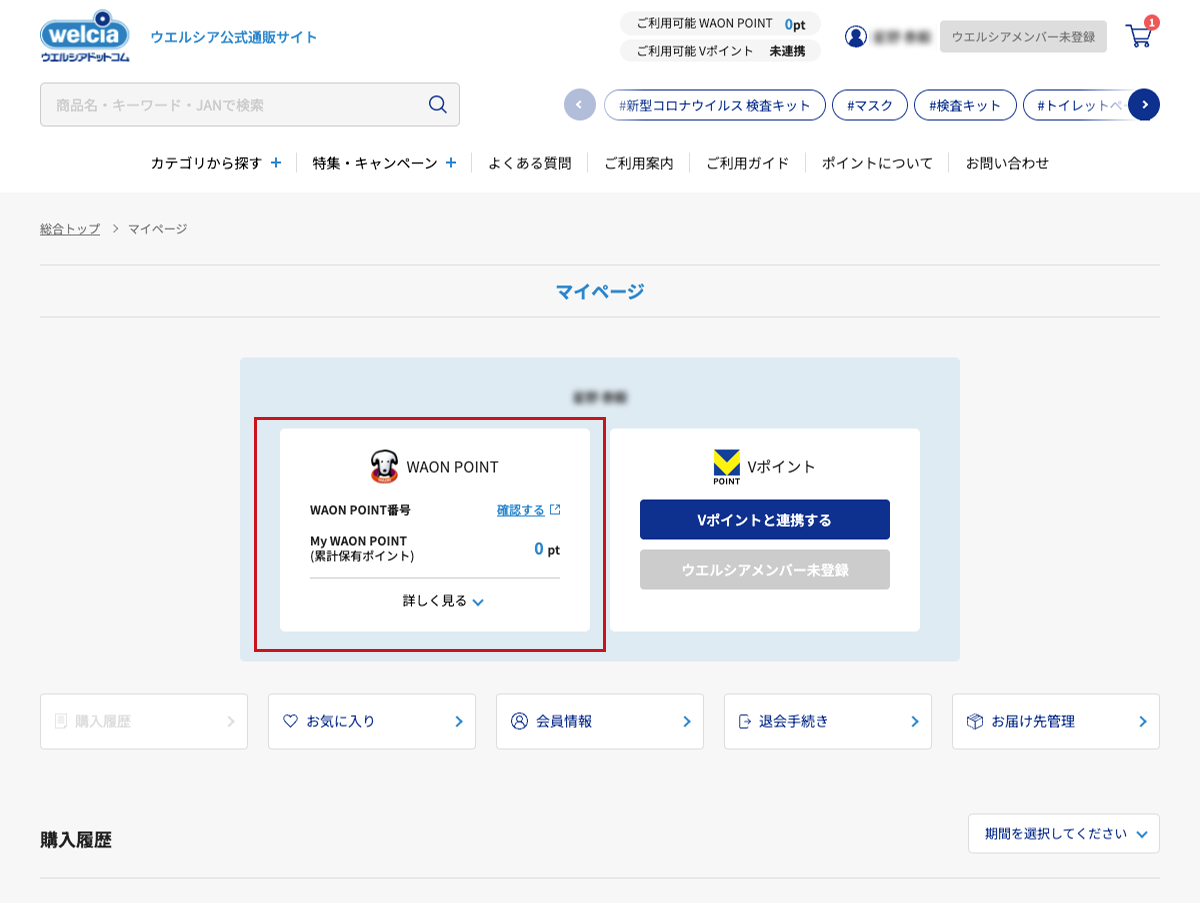Click the 購入履歴 navigation button
1200x903 pixels.
pyautogui.click(x=144, y=721)
